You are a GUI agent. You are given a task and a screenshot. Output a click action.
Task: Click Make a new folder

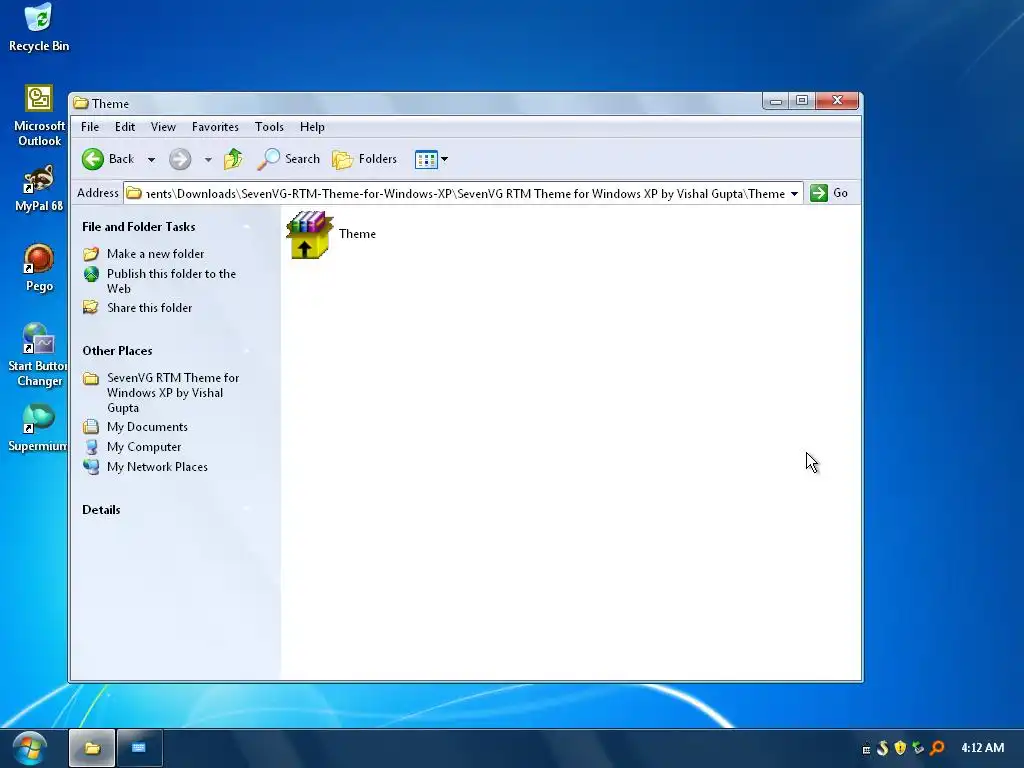[x=155, y=253]
